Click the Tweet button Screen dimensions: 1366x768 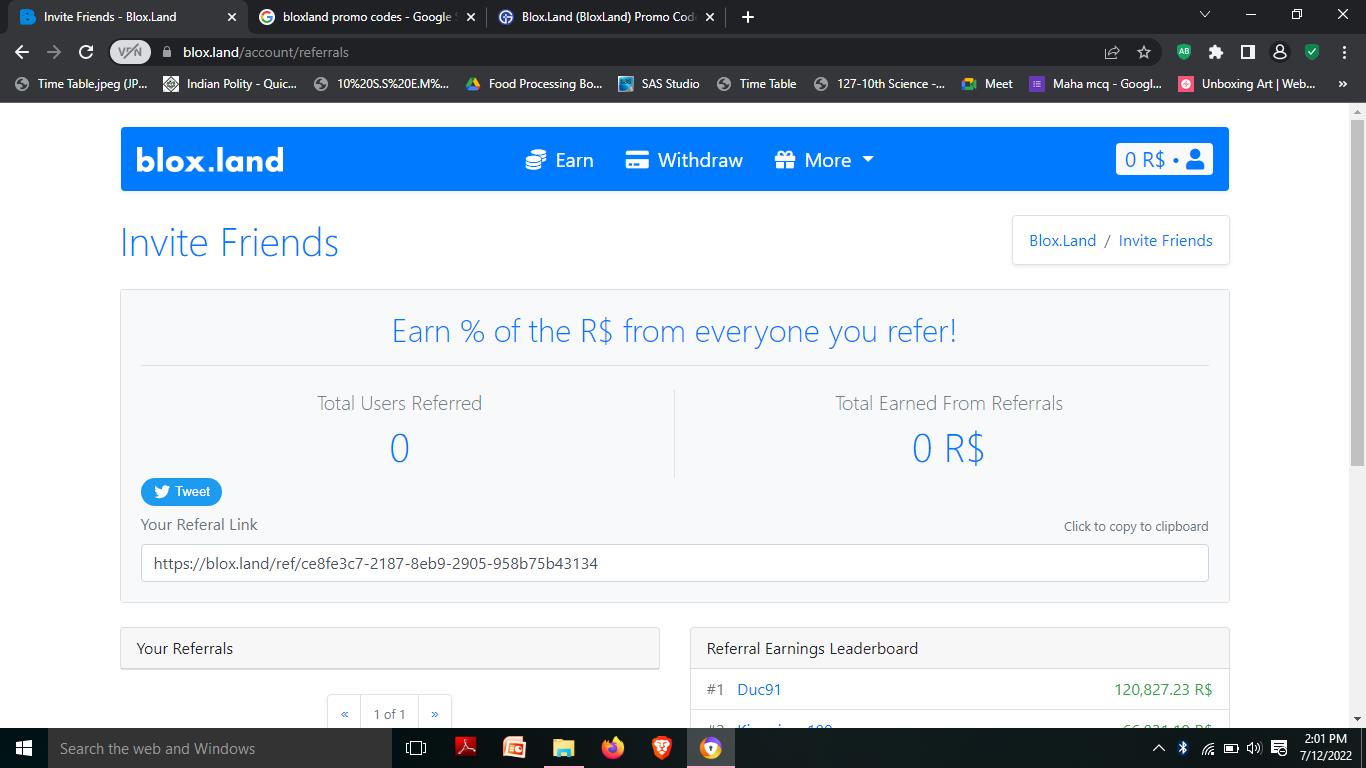[181, 492]
